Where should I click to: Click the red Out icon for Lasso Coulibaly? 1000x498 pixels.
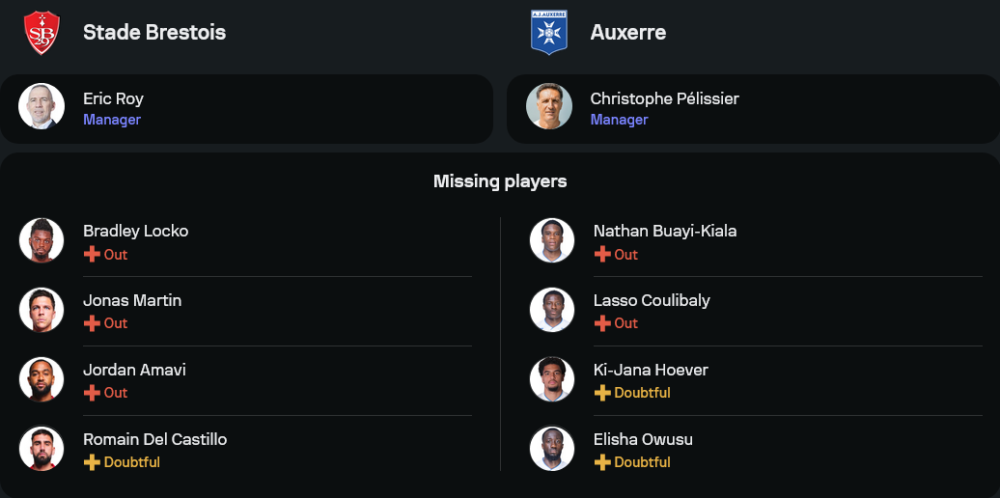[x=602, y=323]
